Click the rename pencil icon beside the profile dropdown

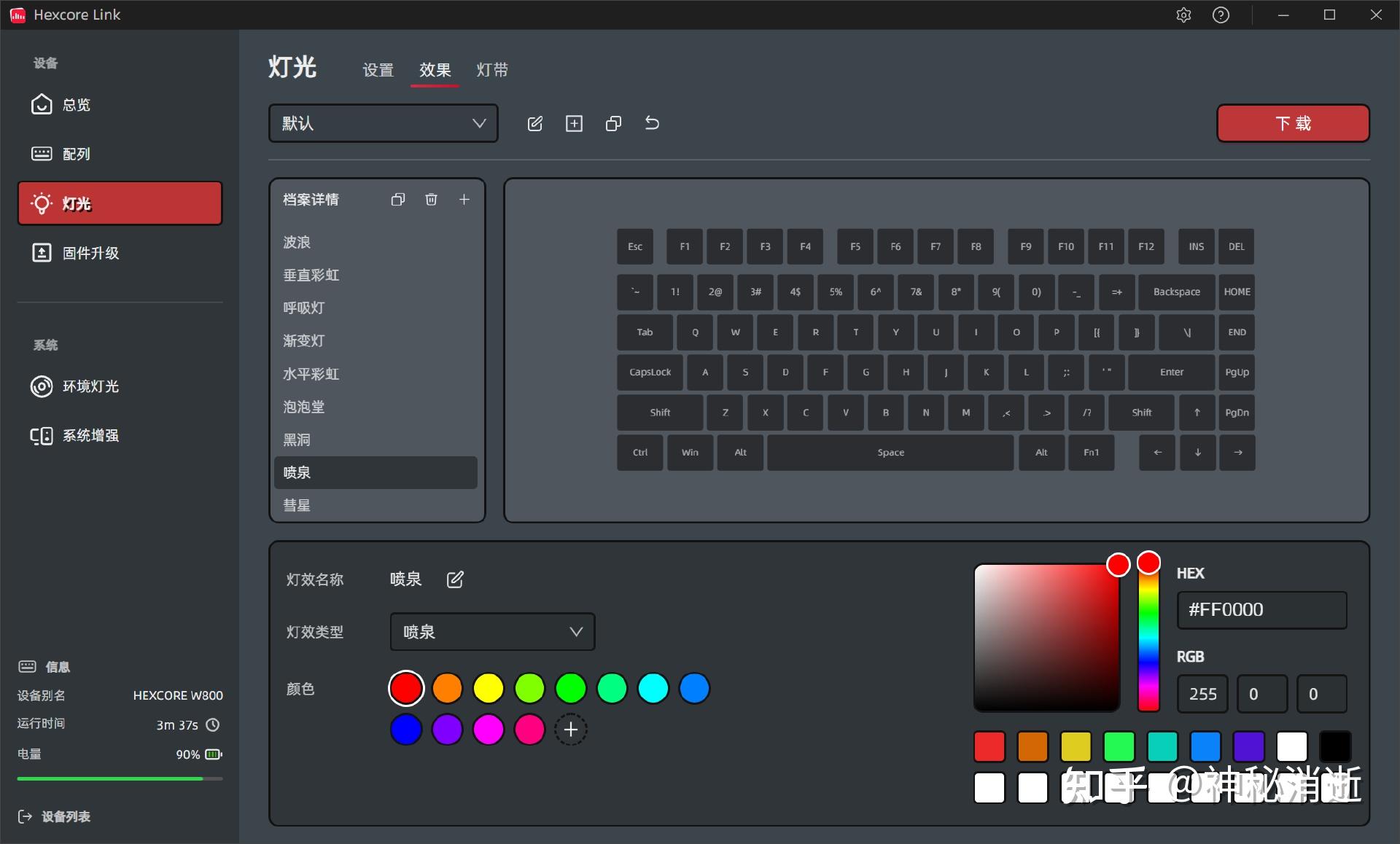[534, 123]
